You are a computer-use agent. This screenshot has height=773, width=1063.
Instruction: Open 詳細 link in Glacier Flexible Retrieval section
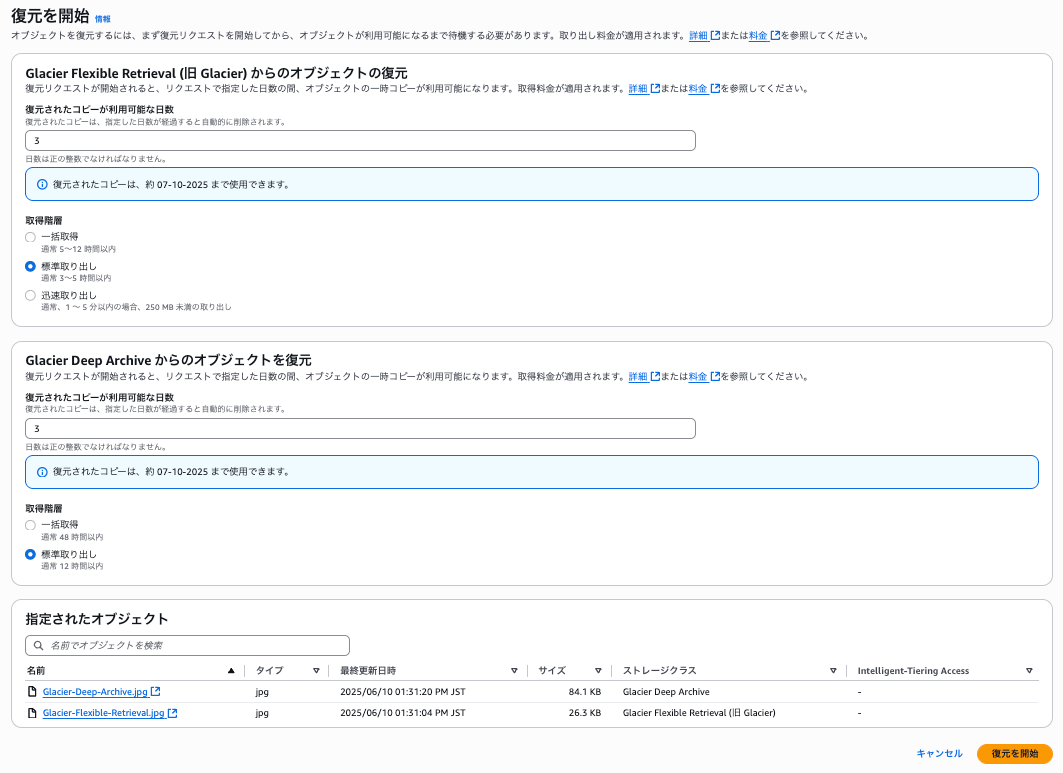coord(638,88)
